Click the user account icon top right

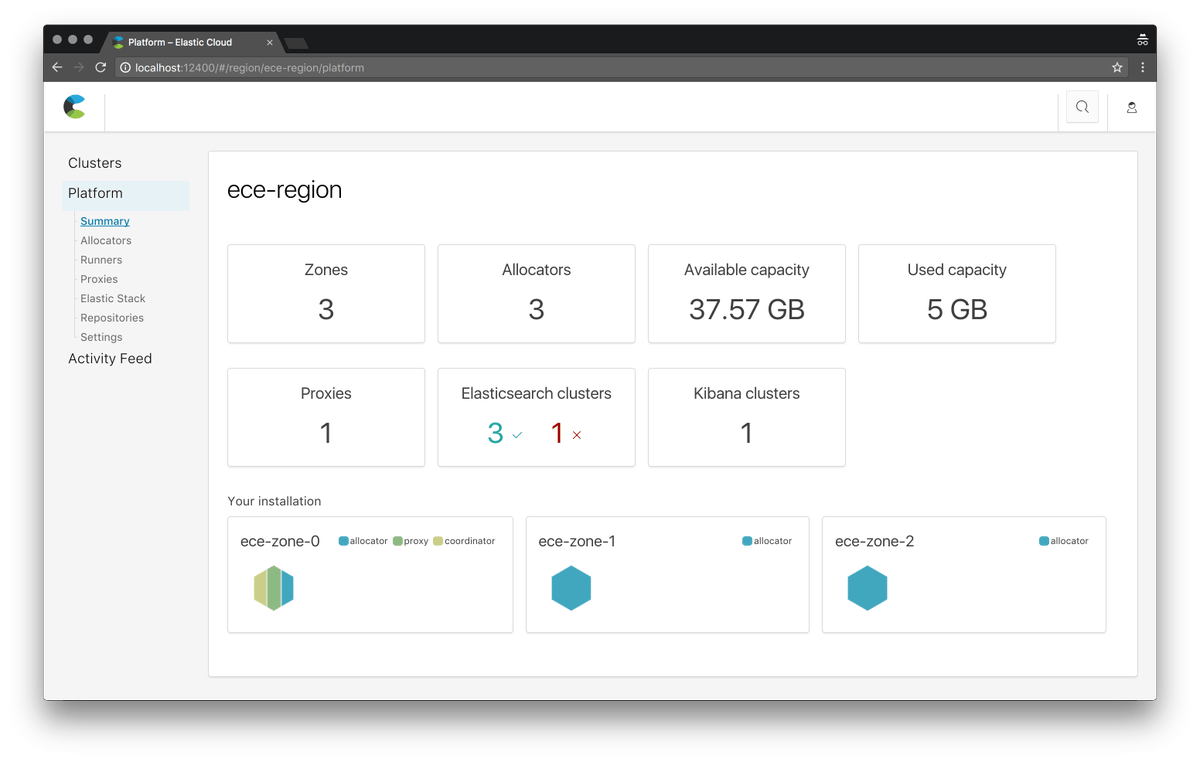[x=1131, y=107]
